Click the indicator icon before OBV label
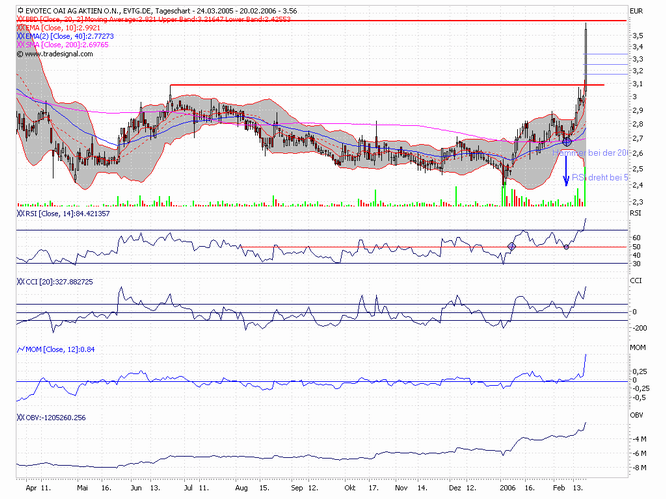 pyautogui.click(x=21, y=418)
